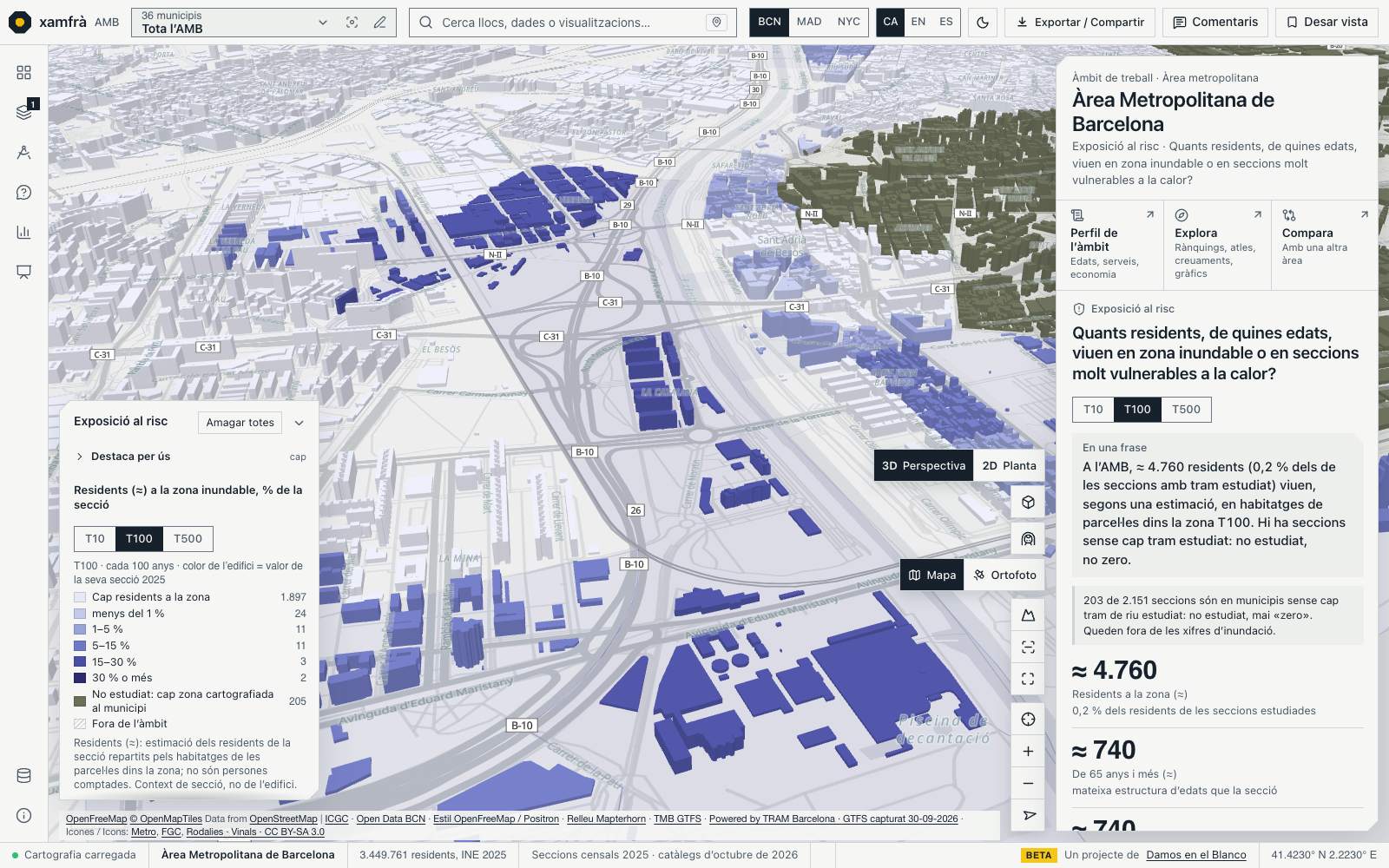Expand the Destaca per ús row
The image size is (1389, 868).
coord(189,457)
